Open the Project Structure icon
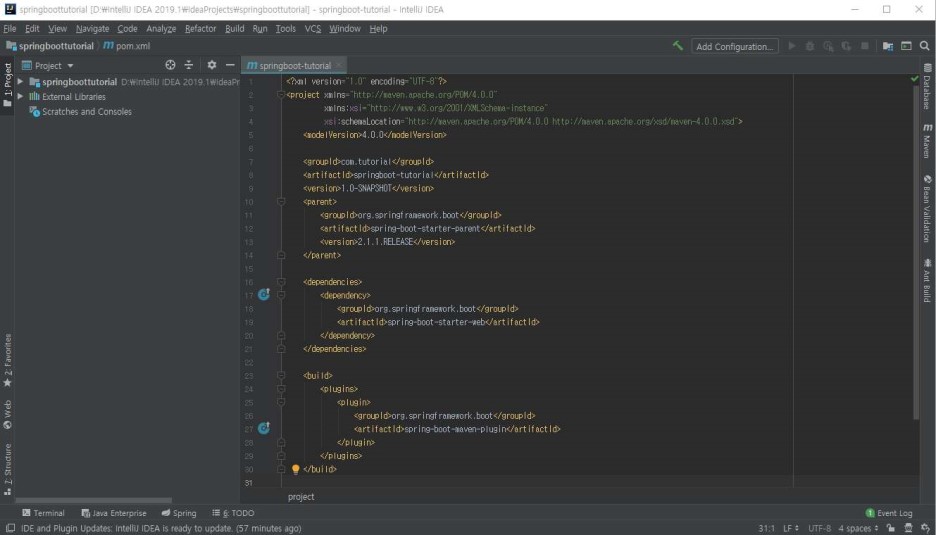This screenshot has height=535, width=936. coord(888,46)
